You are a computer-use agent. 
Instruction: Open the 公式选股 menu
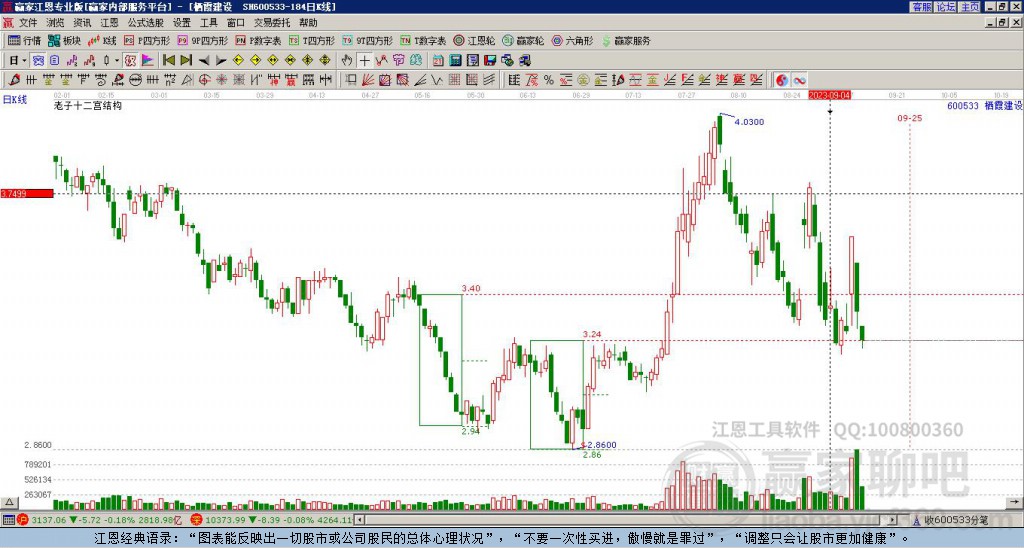(x=146, y=23)
